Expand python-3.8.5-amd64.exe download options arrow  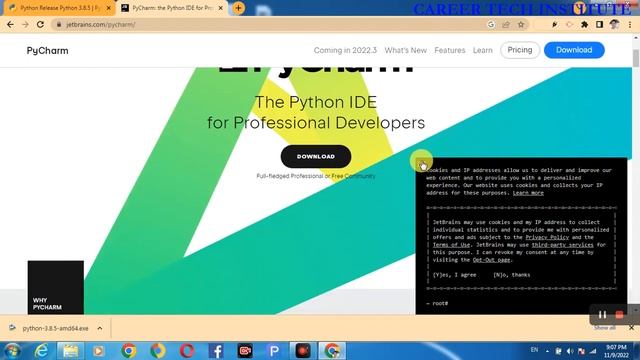pyautogui.click(x=100, y=328)
